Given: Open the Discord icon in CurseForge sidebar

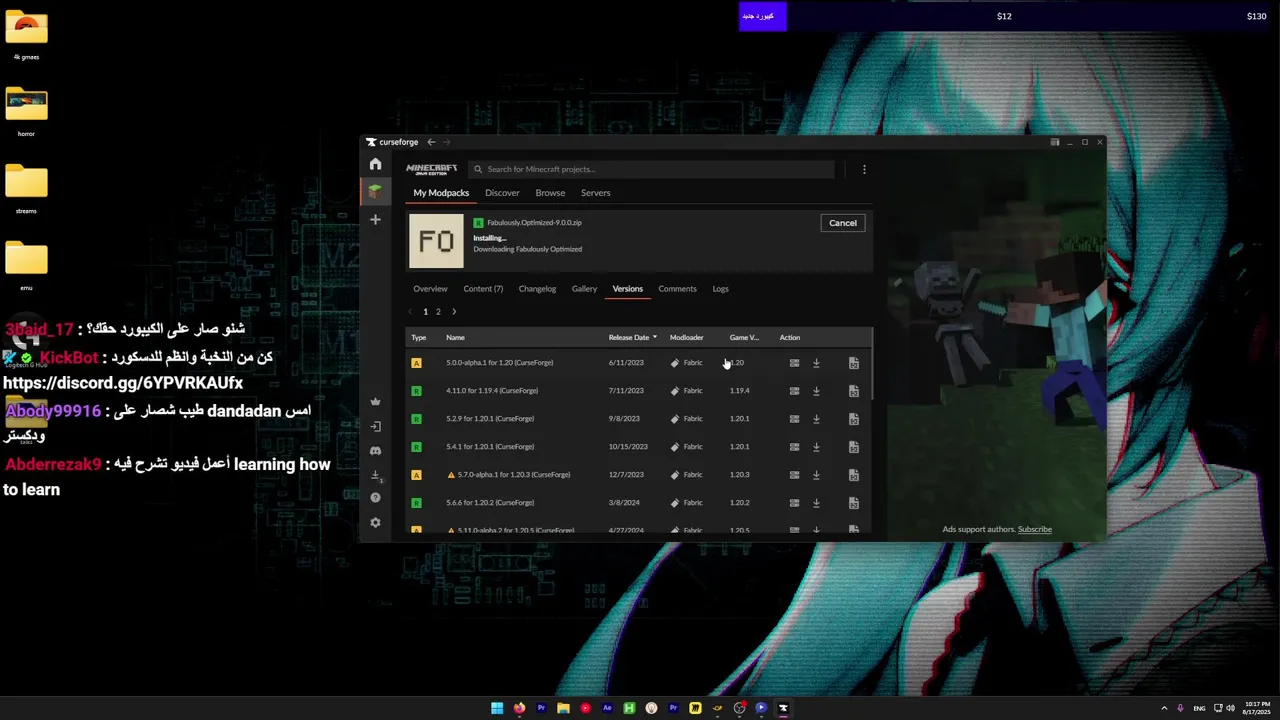Looking at the screenshot, I should tap(375, 451).
